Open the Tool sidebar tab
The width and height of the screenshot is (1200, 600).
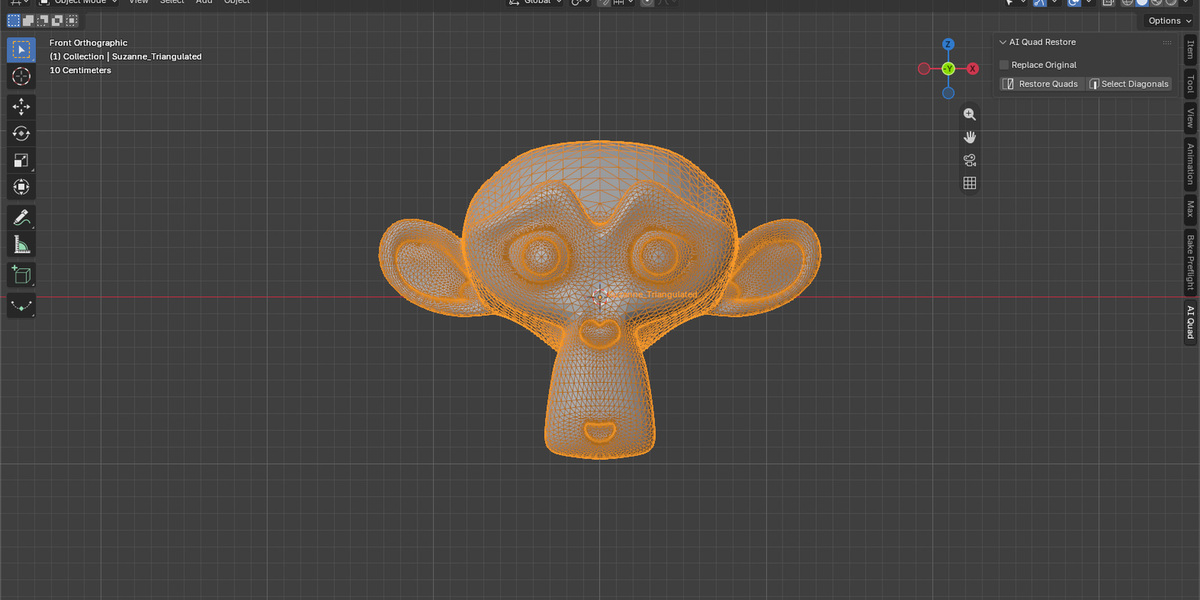[1190, 83]
